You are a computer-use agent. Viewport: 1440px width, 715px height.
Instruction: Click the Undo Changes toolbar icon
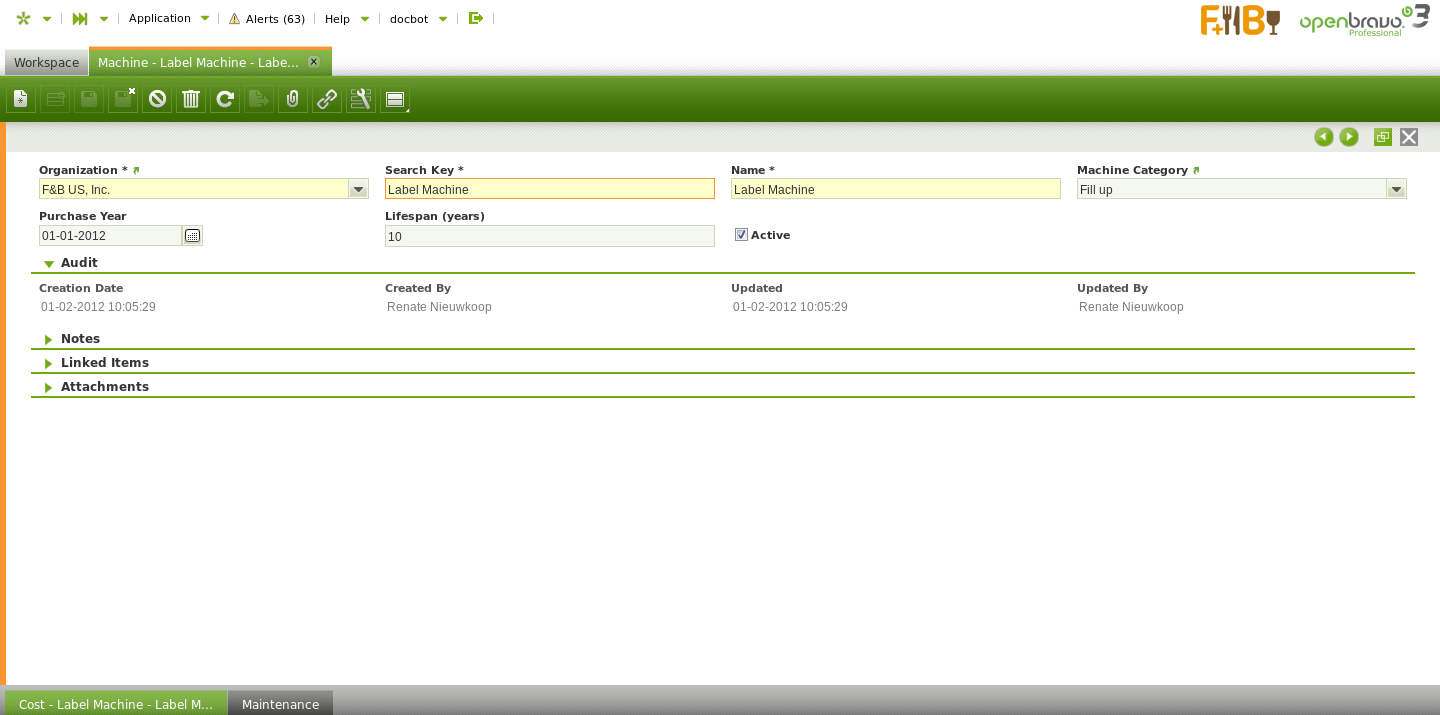click(157, 99)
